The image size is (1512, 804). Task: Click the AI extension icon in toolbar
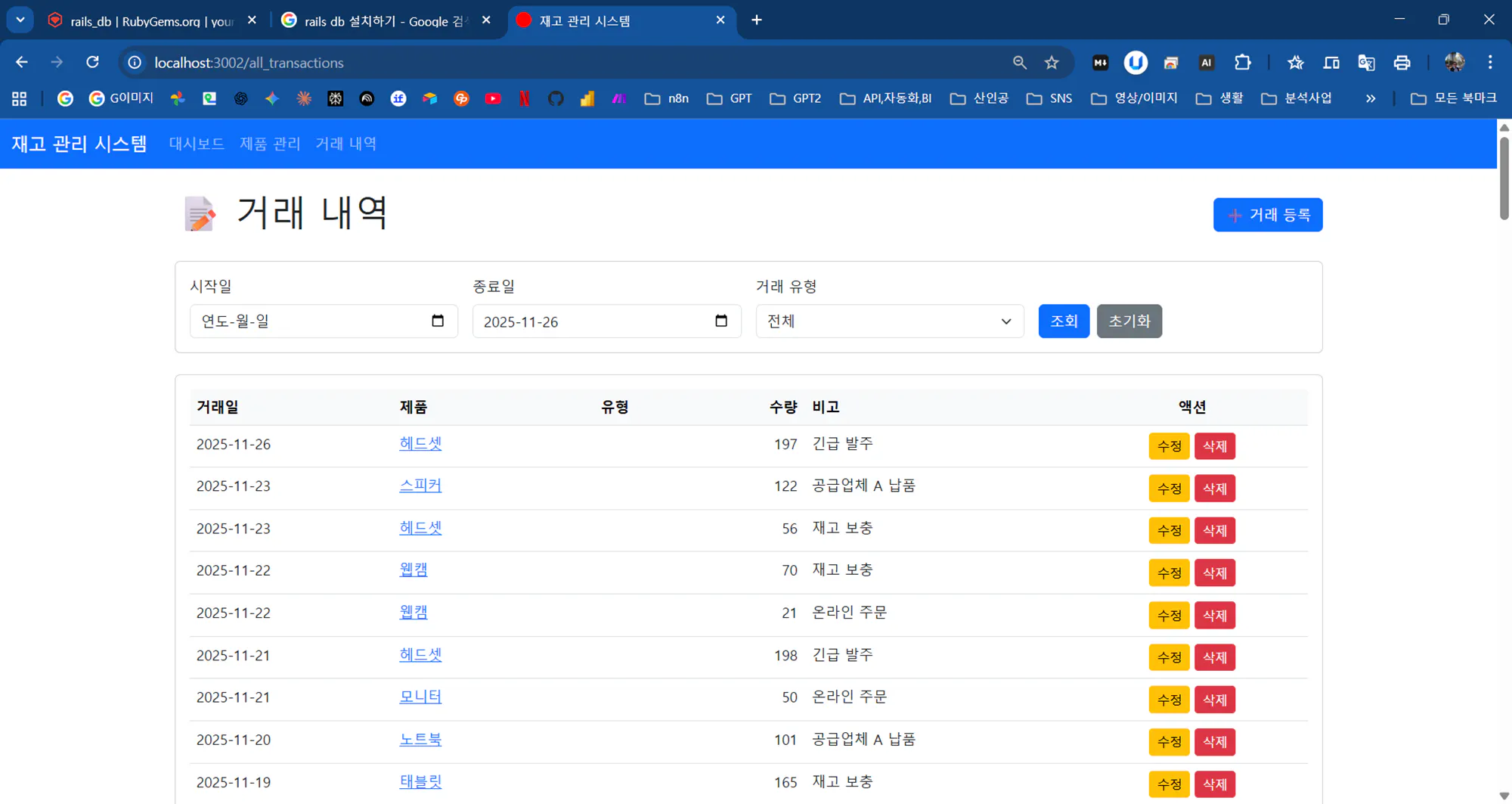[x=1207, y=63]
